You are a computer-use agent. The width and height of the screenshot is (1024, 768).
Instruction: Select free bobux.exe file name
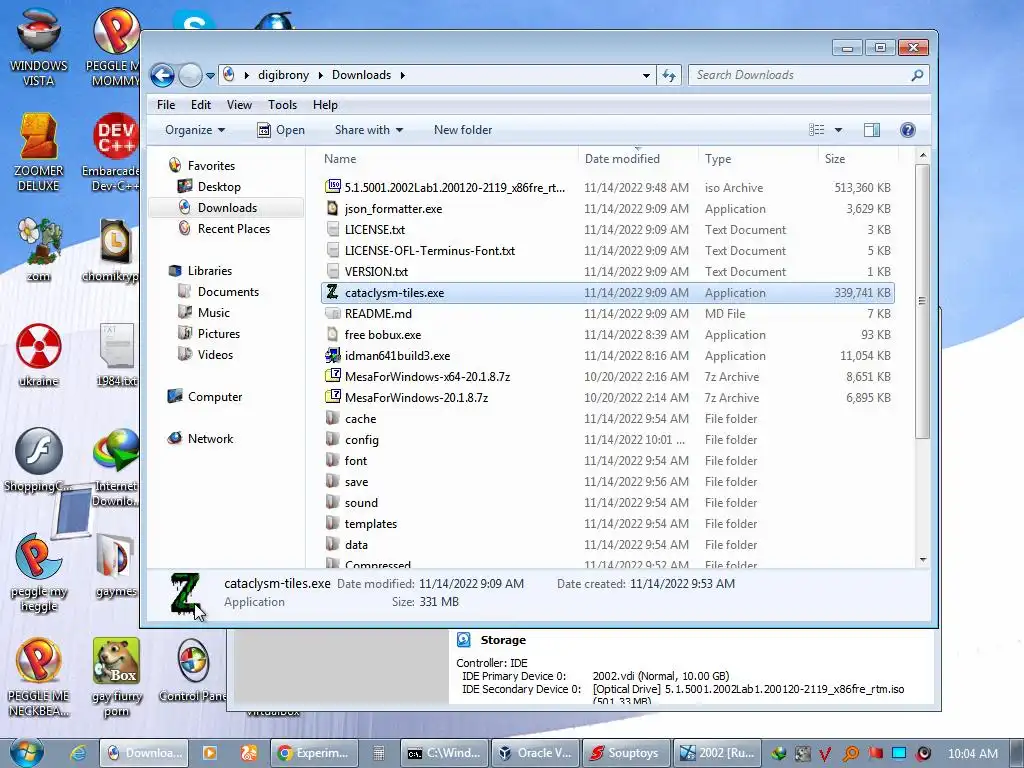(x=383, y=335)
